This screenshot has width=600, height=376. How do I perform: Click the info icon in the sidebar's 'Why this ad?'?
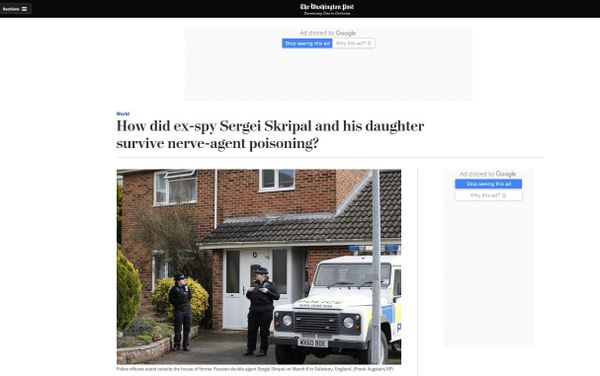504,195
